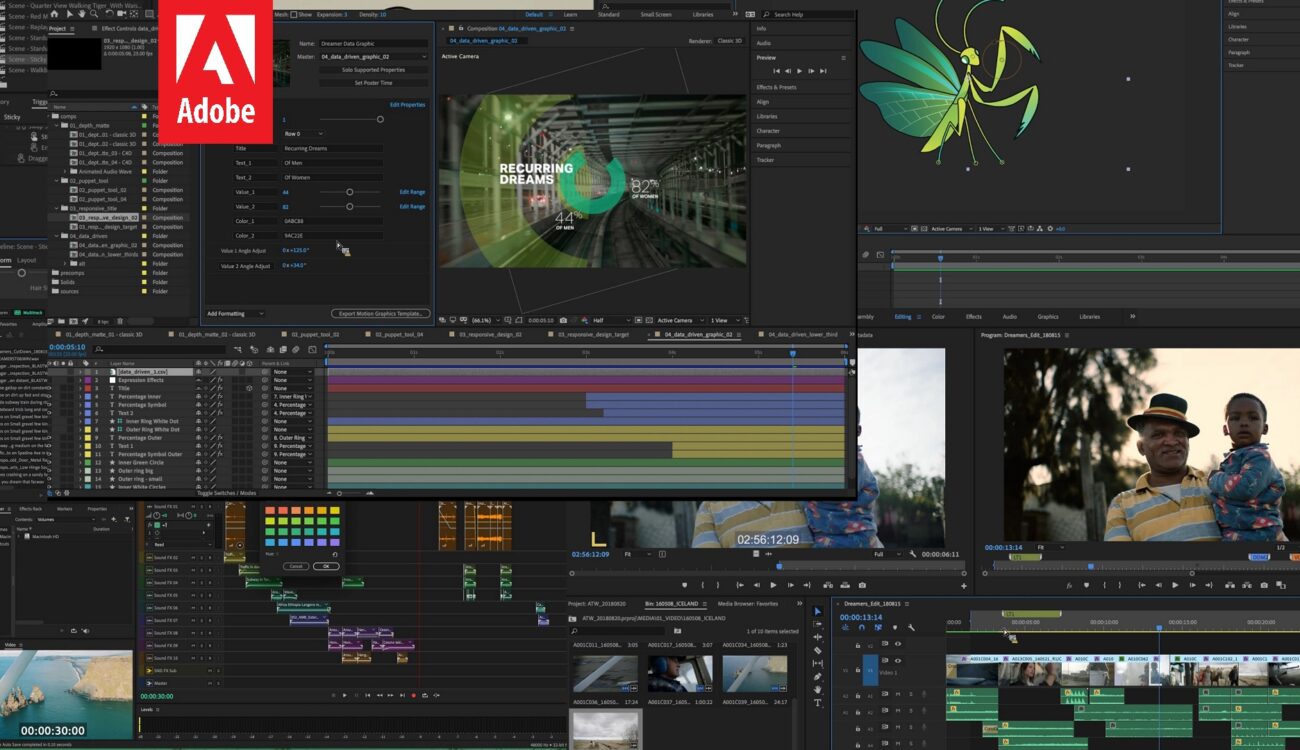Click the Value_2 slider handle
The height and width of the screenshot is (750, 1300).
[x=349, y=207]
